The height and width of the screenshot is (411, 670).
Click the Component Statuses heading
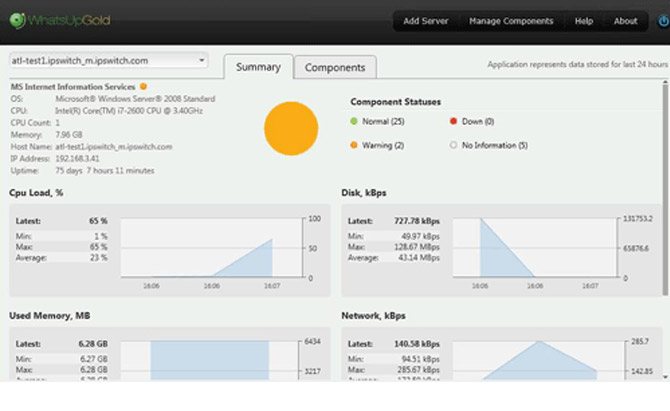pos(396,102)
